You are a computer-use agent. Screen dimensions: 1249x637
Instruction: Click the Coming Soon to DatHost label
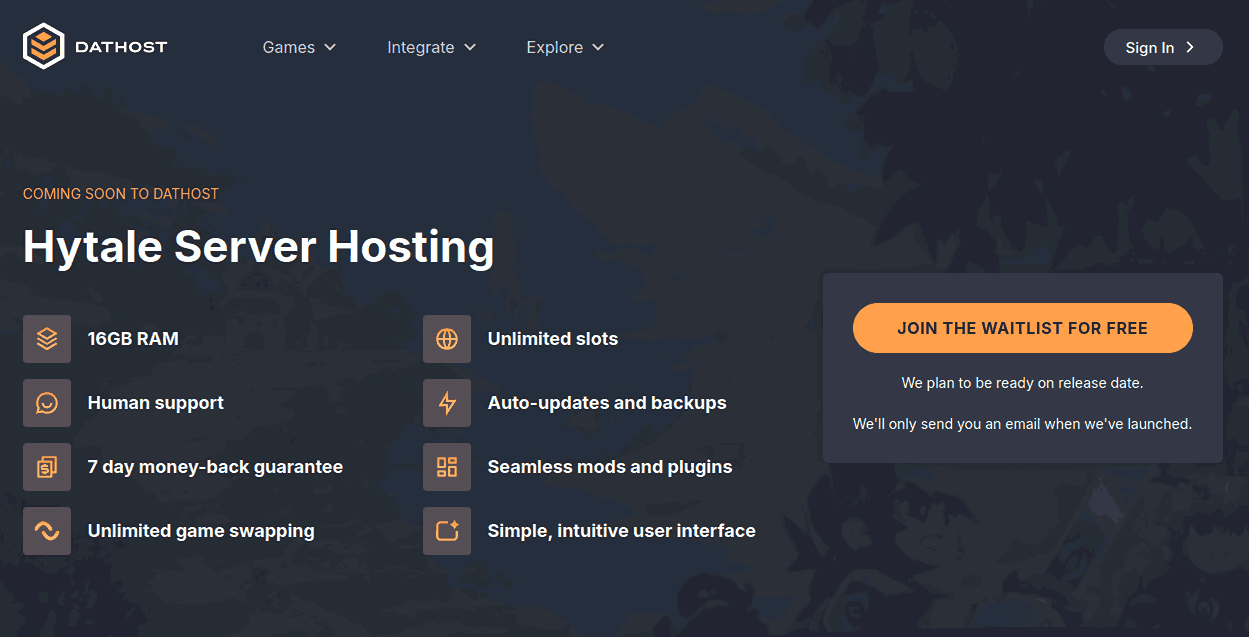click(120, 193)
